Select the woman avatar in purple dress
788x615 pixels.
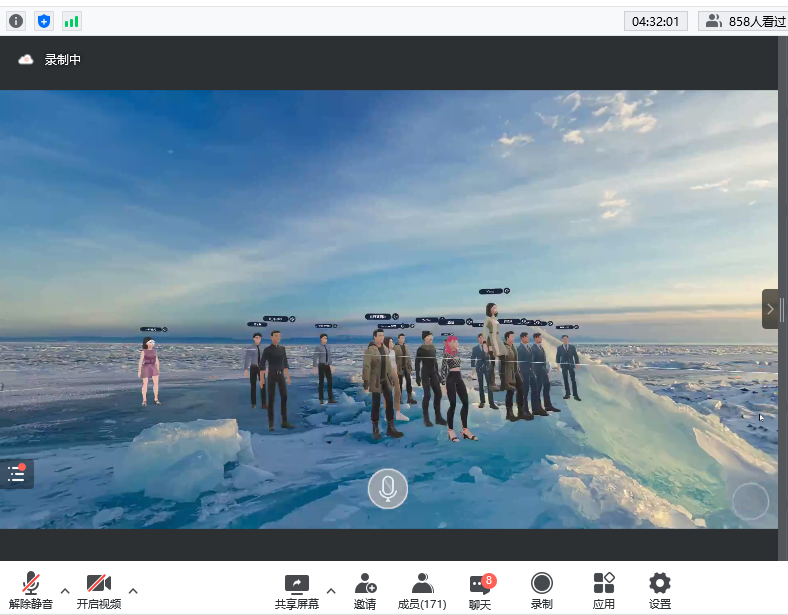[149, 371]
